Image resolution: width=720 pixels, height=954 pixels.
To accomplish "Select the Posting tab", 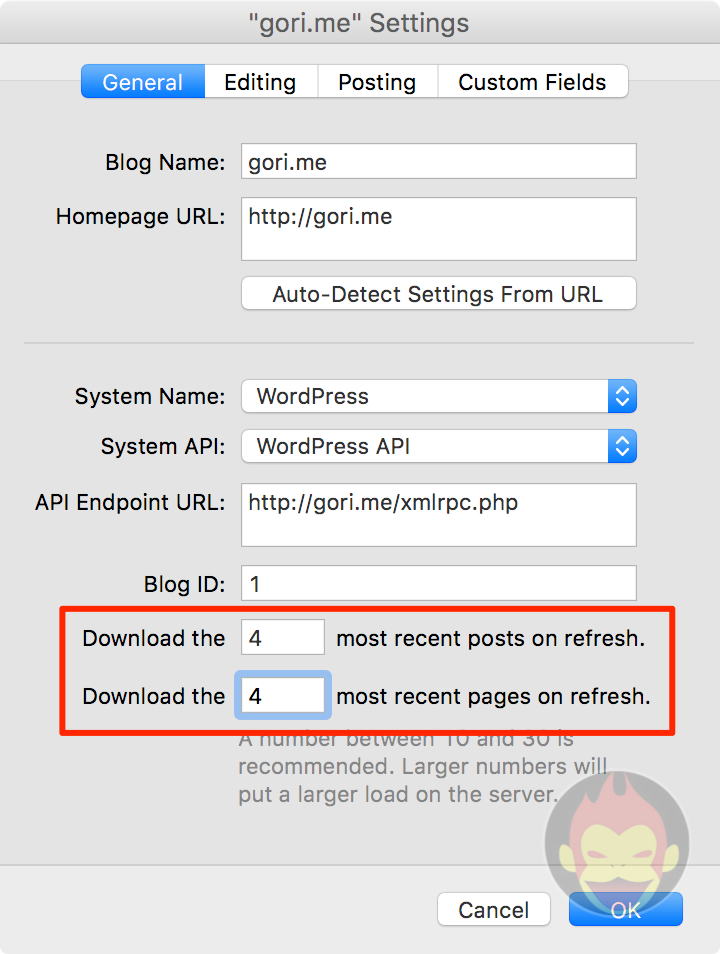I will coord(377,82).
